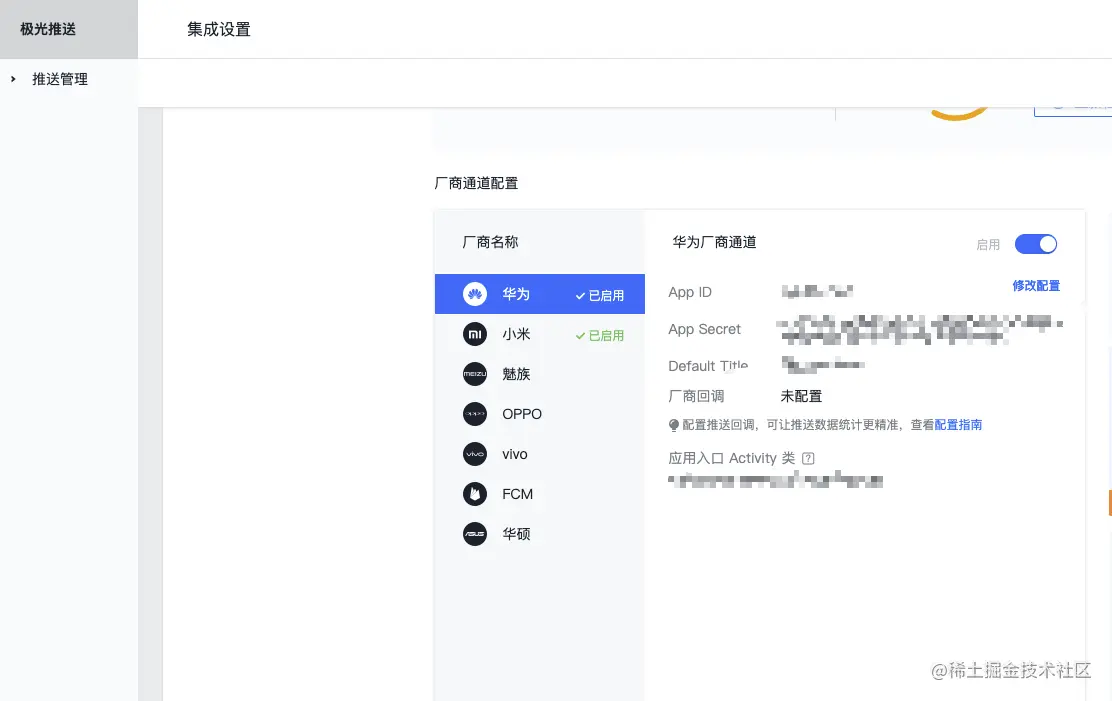Click the 极光推送 header title
This screenshot has width=1112, height=701.
pyautogui.click(x=47, y=28)
